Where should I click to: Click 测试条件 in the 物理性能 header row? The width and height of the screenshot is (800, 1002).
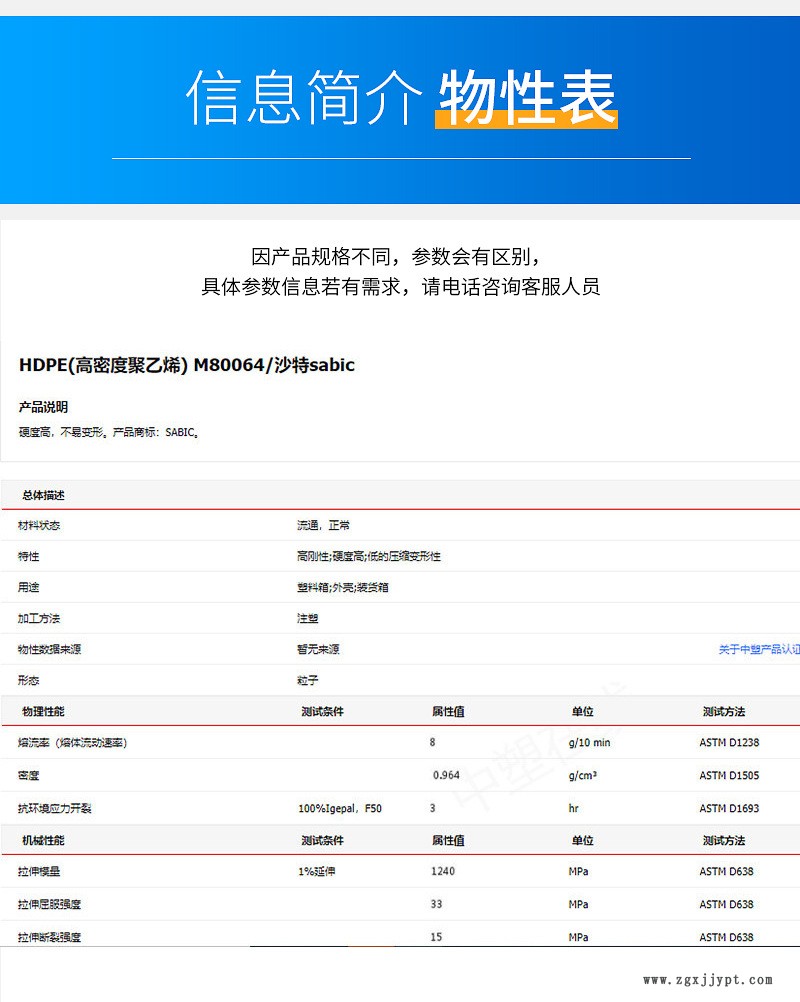(x=323, y=712)
